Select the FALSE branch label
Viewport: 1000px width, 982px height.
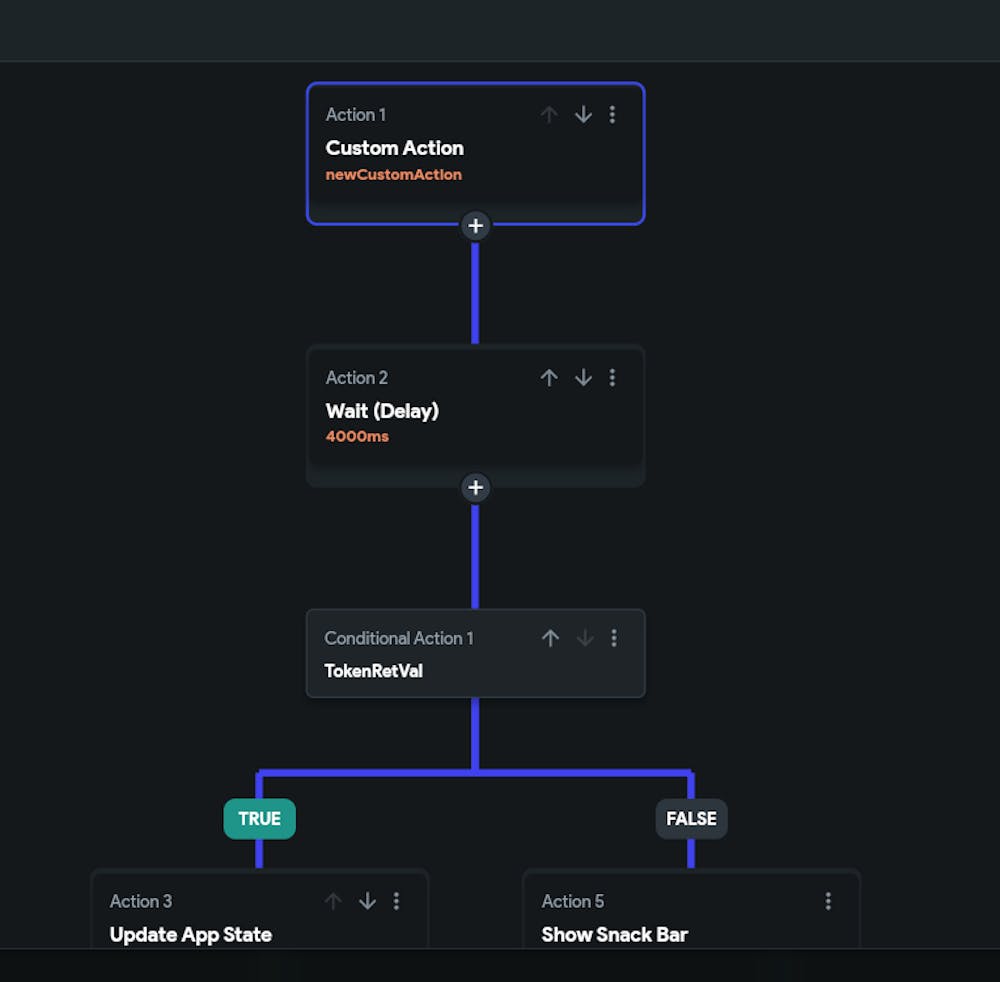pos(691,819)
